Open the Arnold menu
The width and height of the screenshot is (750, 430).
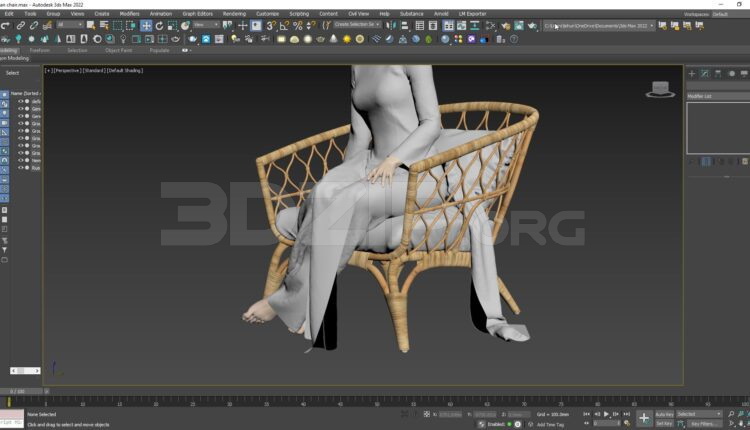click(441, 14)
